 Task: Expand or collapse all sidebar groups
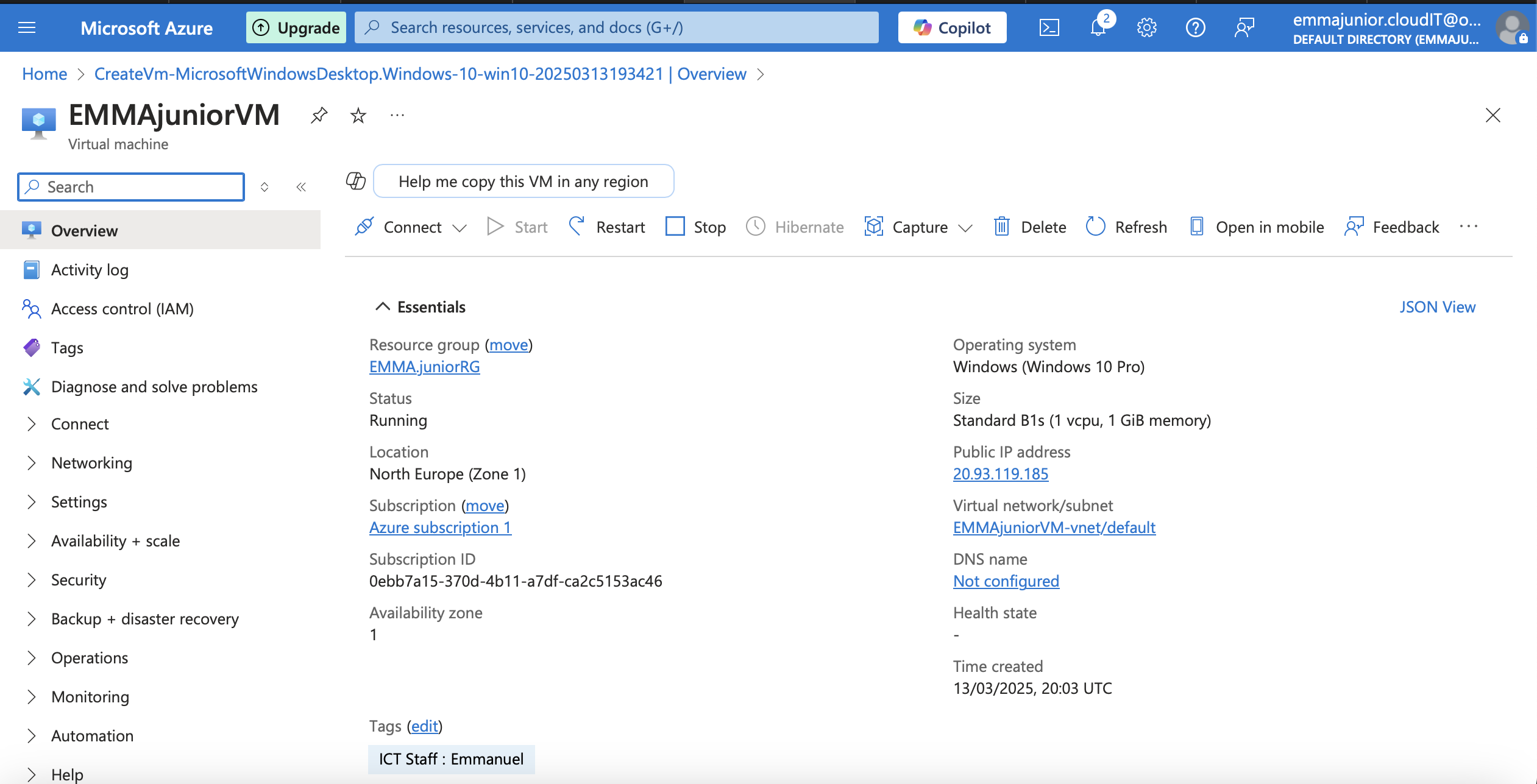264,187
